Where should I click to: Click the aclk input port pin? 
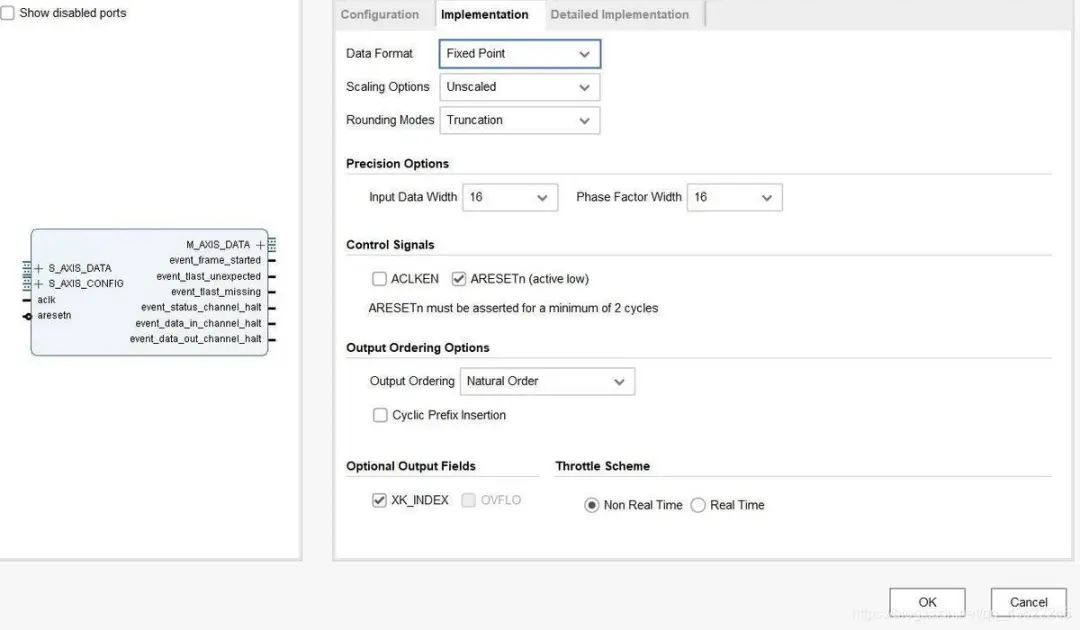(27, 300)
